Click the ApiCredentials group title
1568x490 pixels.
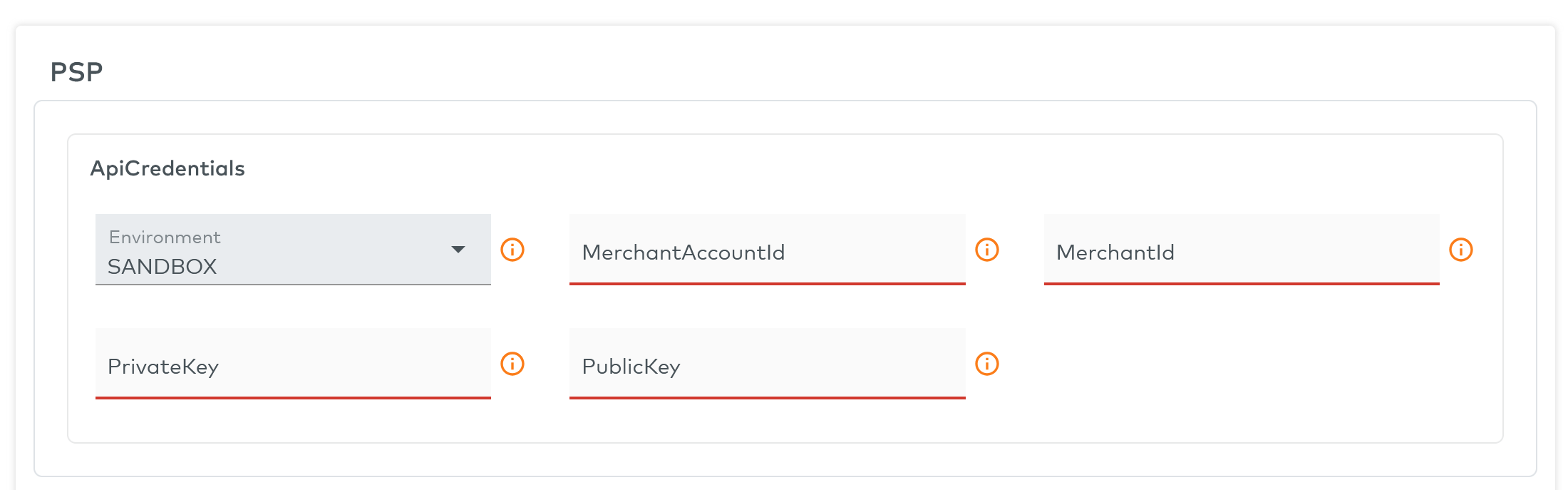[167, 168]
